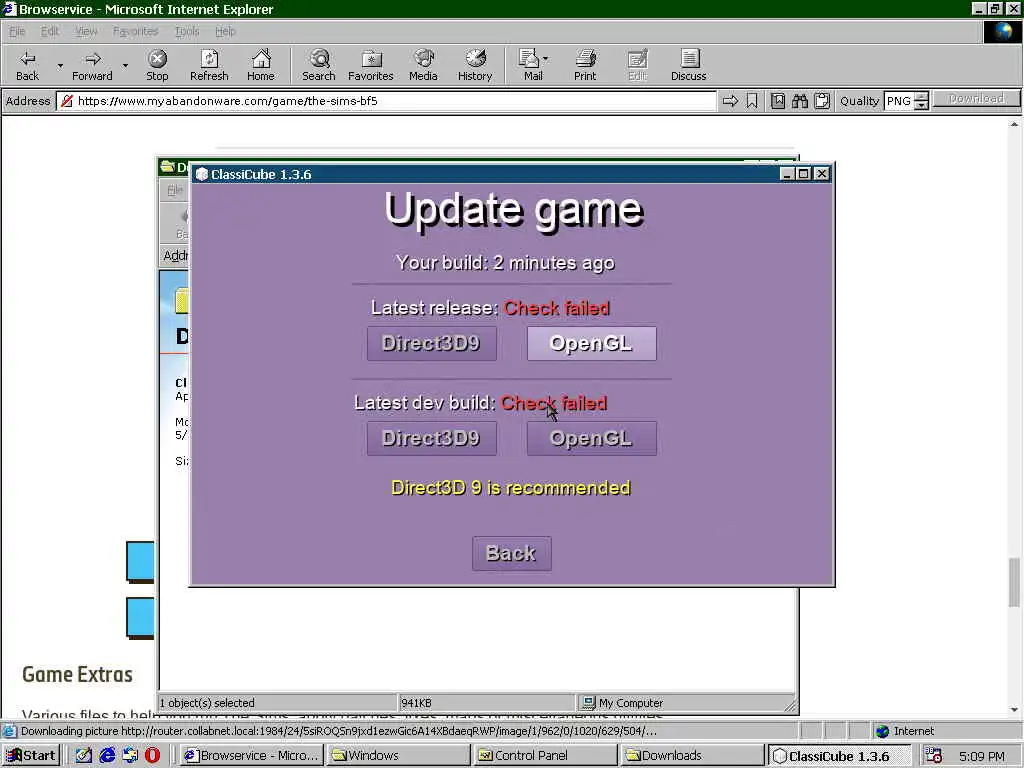Switch to the Windows folder taskbar button
1024x768 pixels.
pos(398,756)
